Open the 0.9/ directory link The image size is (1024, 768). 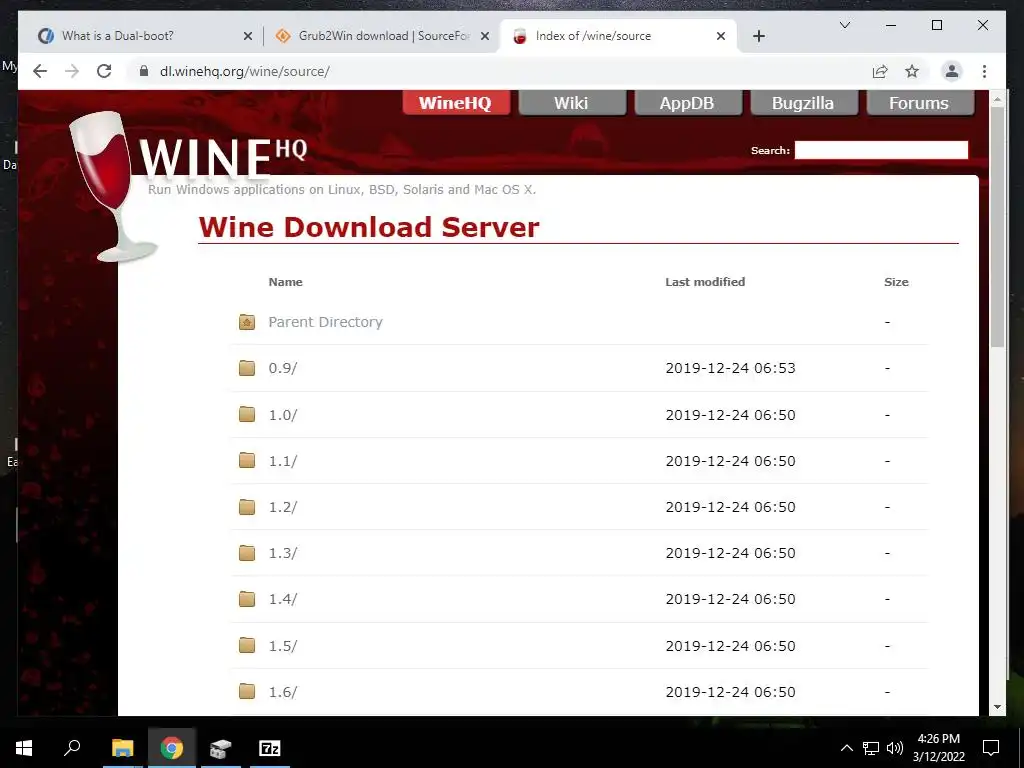click(283, 368)
